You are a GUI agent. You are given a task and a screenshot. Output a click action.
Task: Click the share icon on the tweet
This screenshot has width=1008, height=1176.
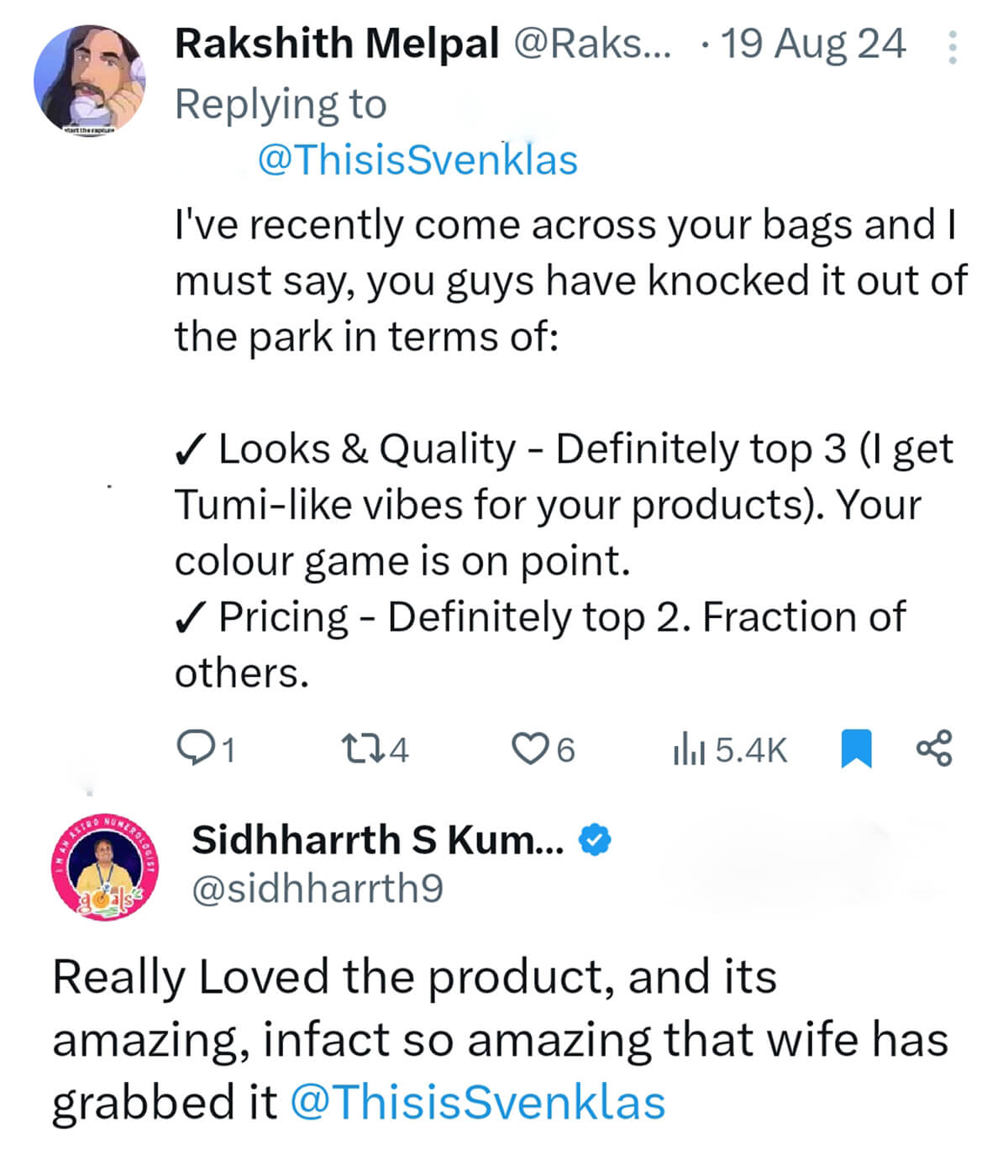(934, 748)
